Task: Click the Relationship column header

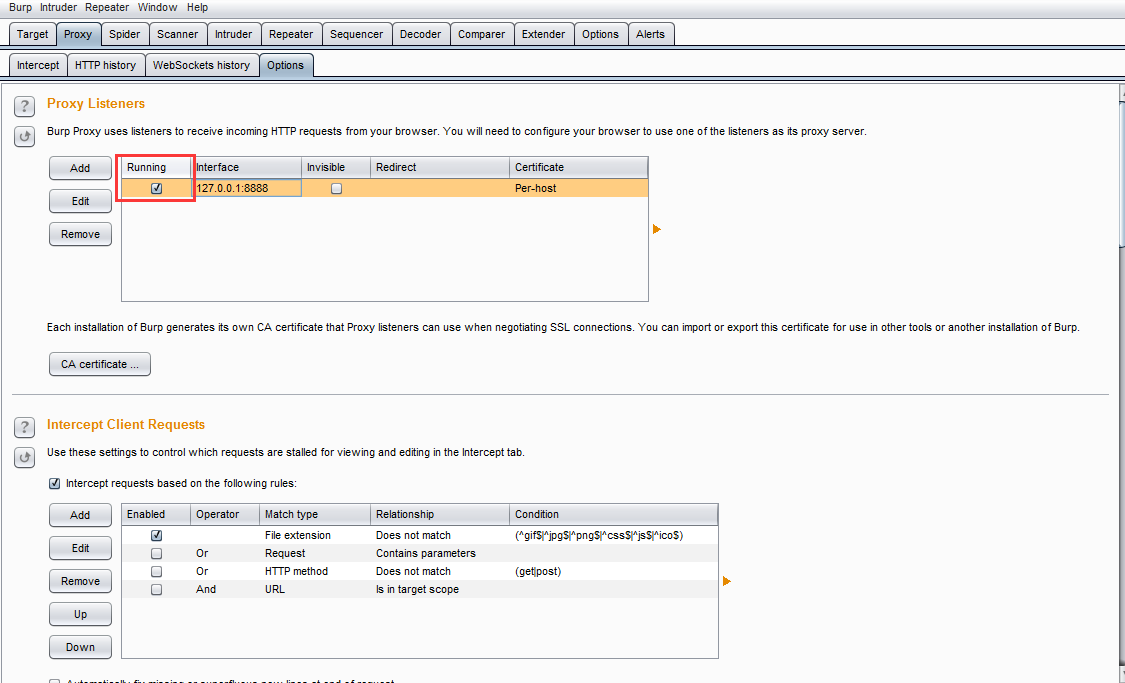Action: (440, 514)
